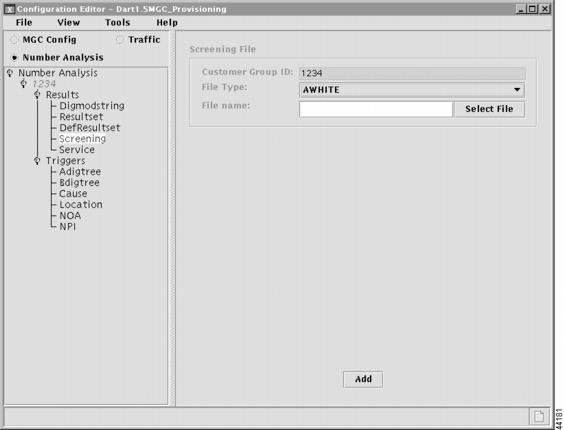Click the File name input field

point(376,109)
